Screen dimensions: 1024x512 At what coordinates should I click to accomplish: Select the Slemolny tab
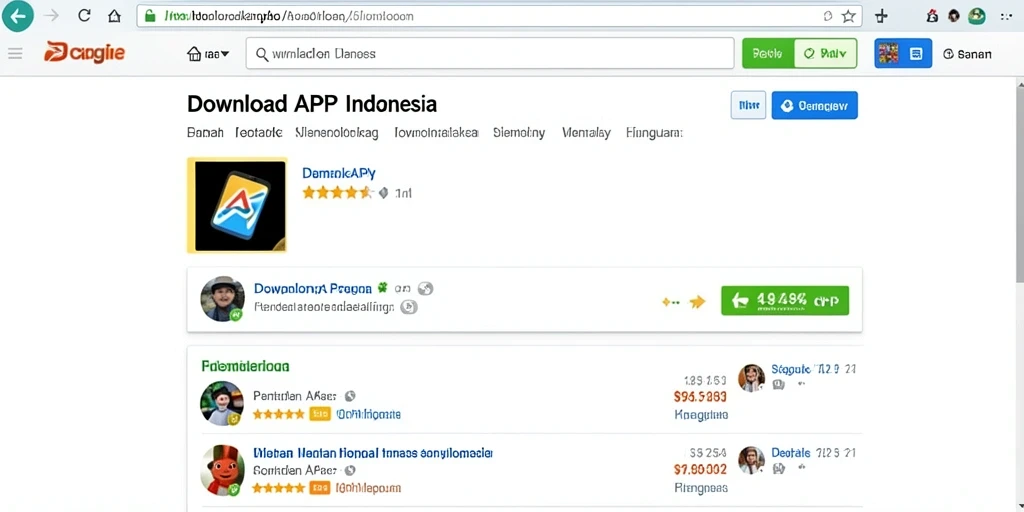pos(519,133)
